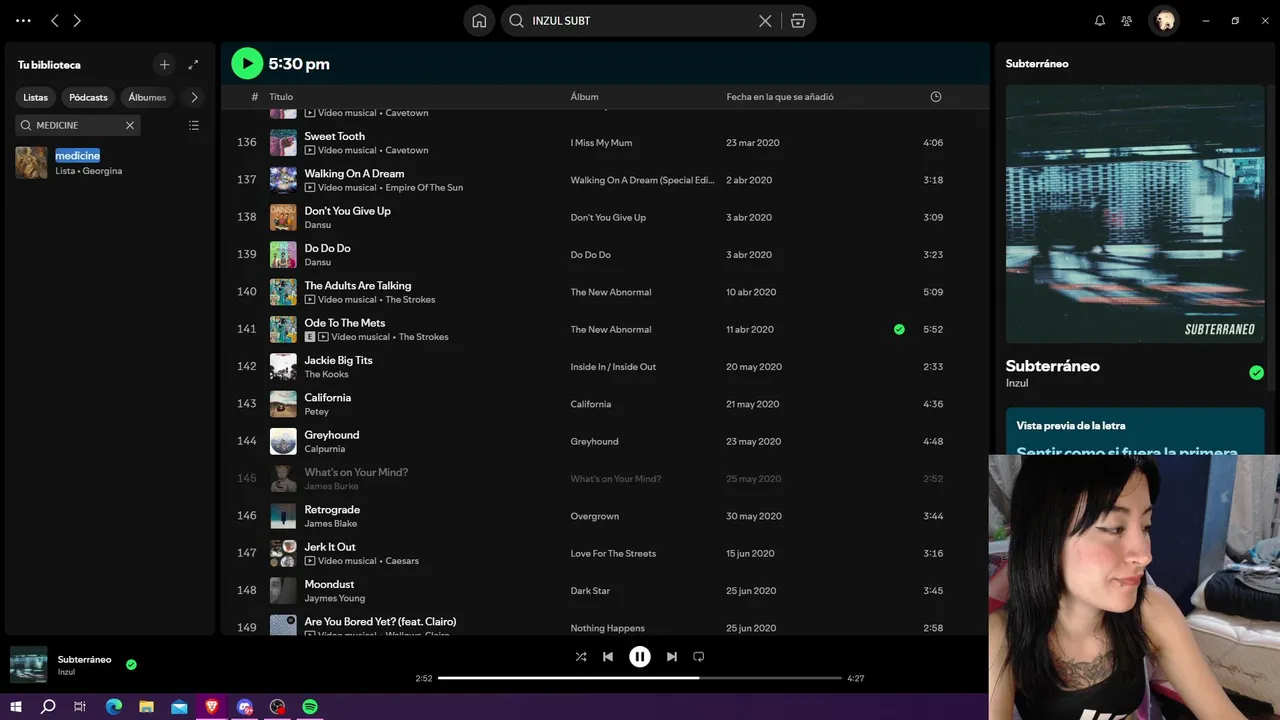Open Windows Start menu

[x=16, y=707]
